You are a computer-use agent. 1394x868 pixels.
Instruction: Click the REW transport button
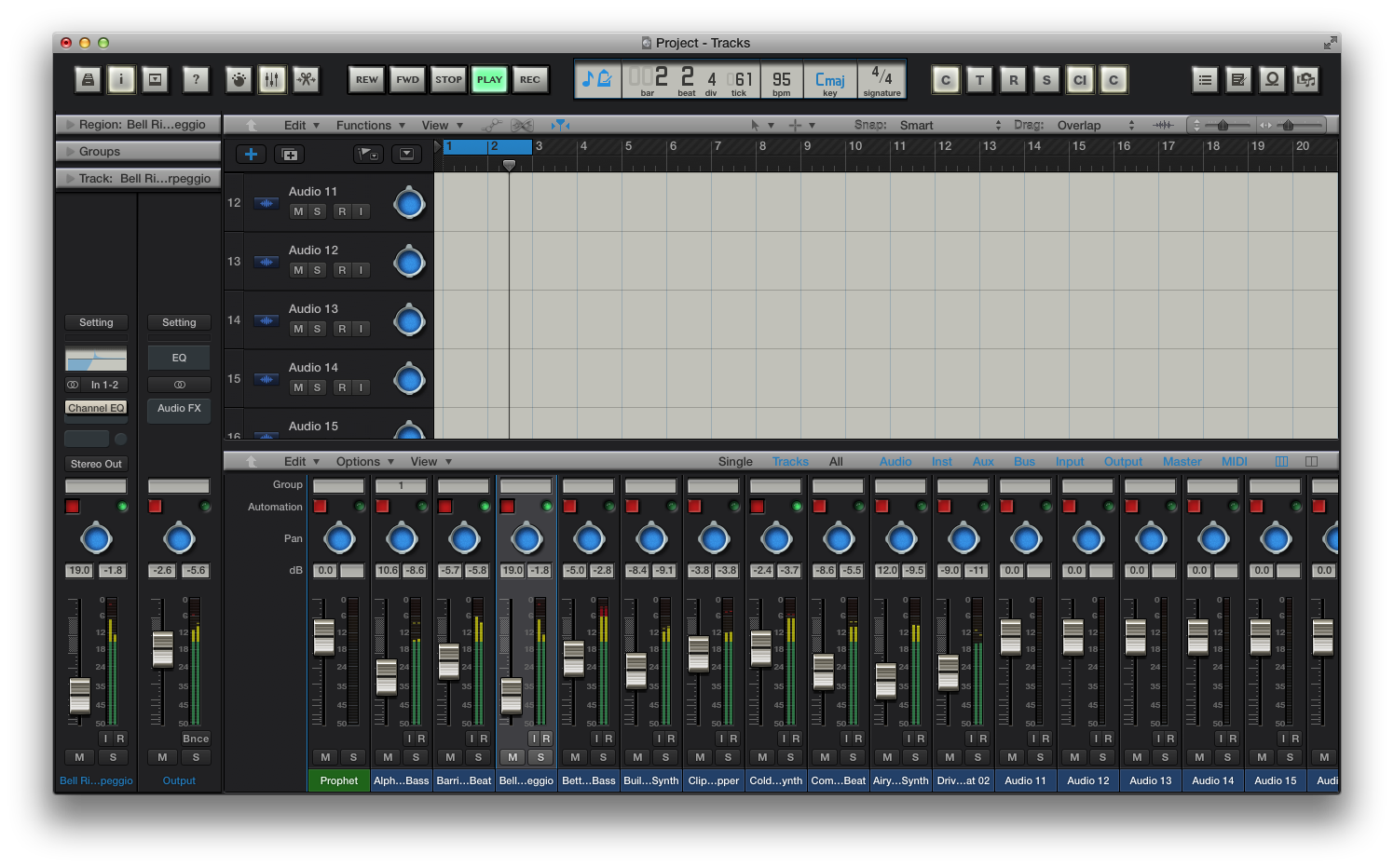[x=367, y=80]
